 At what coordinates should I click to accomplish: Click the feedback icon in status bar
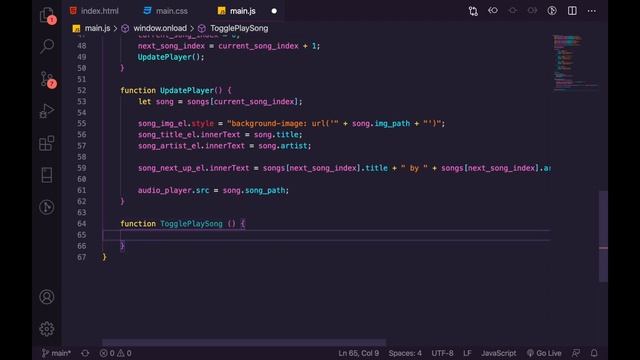pyautogui.click(x=576, y=353)
